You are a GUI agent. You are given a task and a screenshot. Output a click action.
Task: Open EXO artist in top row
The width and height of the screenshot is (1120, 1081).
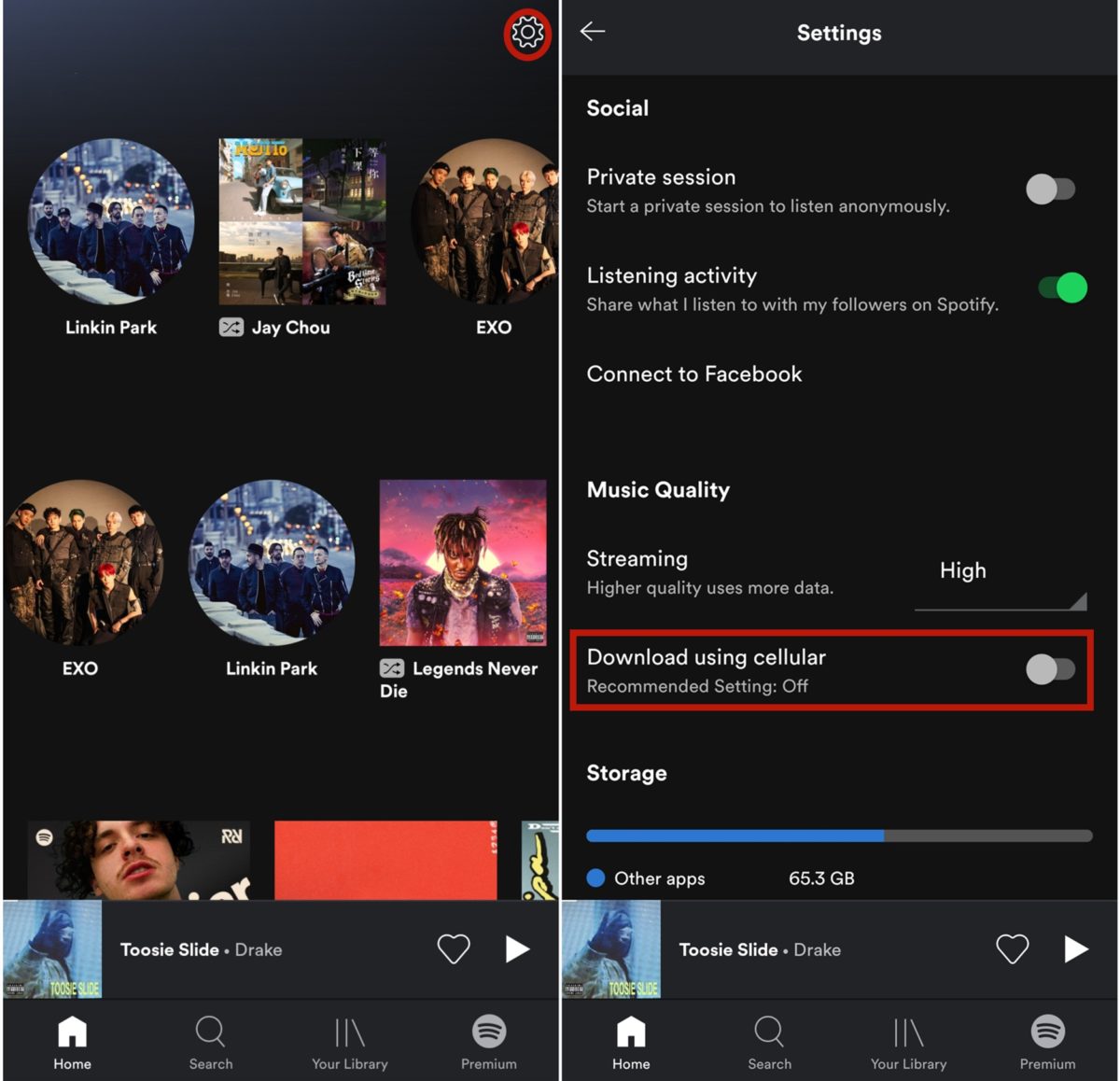click(x=485, y=221)
